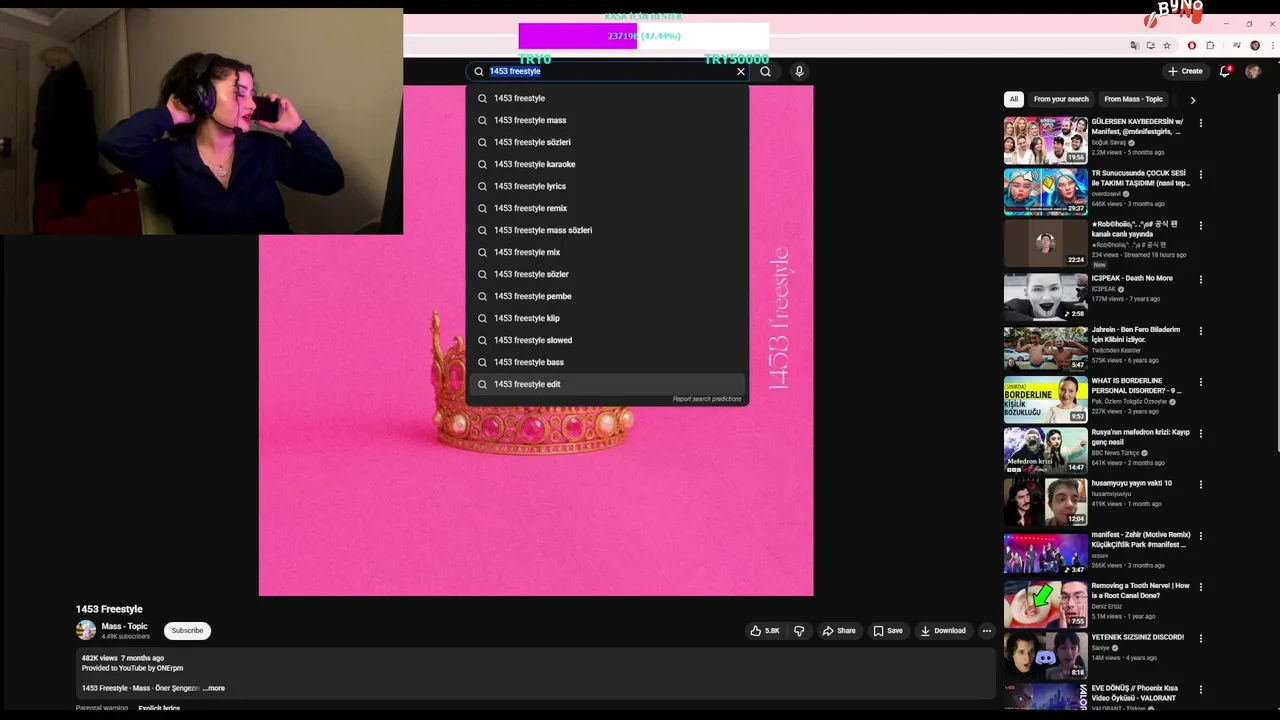Download the video
This screenshot has width=1280, height=720.
(943, 631)
